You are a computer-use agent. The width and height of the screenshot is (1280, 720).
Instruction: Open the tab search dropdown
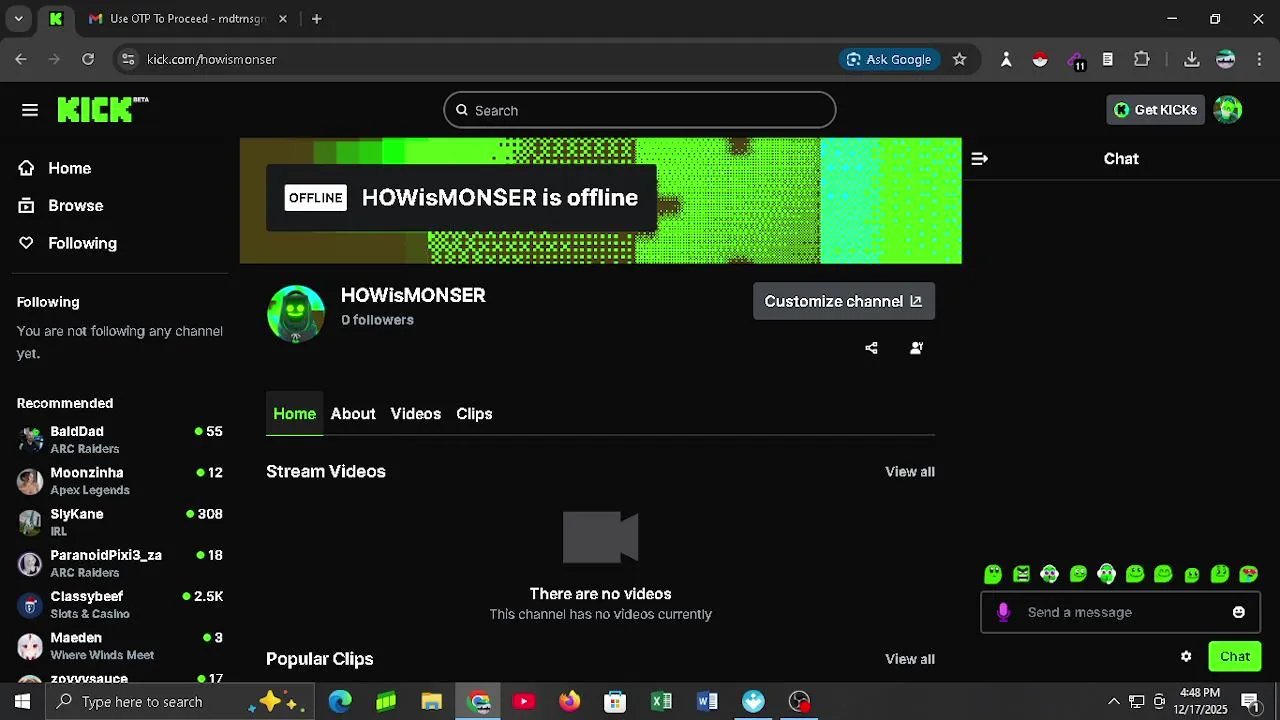pos(18,18)
